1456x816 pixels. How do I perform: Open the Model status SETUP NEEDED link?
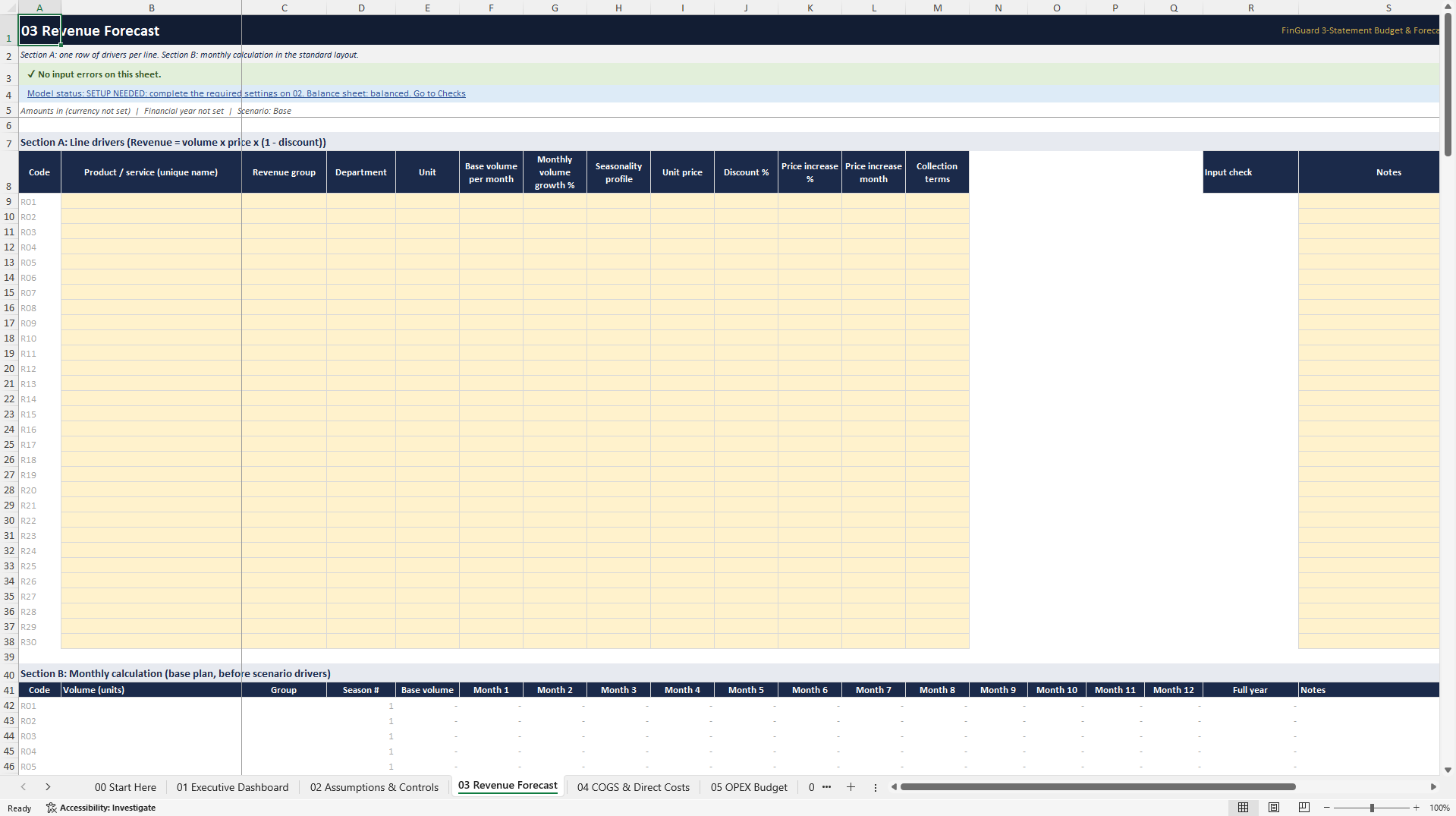[247, 93]
